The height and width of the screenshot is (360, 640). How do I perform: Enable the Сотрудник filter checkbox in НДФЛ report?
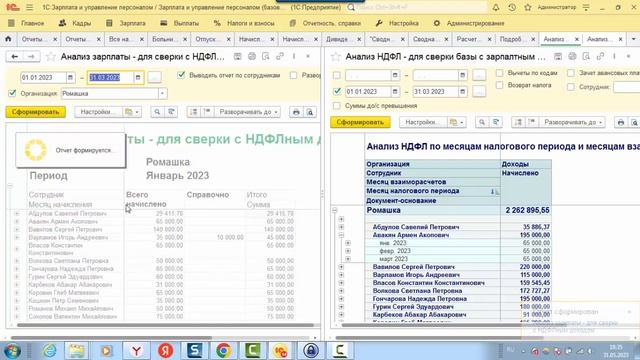tap(571, 87)
